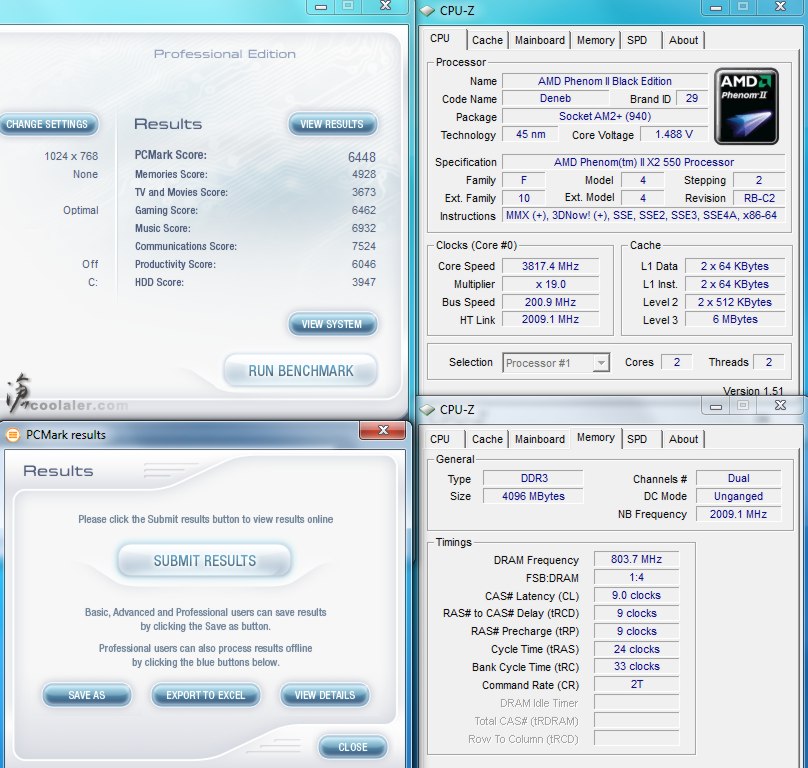The width and height of the screenshot is (808, 768).
Task: Click the DRAM Frequency value 803.7 MHz
Action: tap(636, 559)
